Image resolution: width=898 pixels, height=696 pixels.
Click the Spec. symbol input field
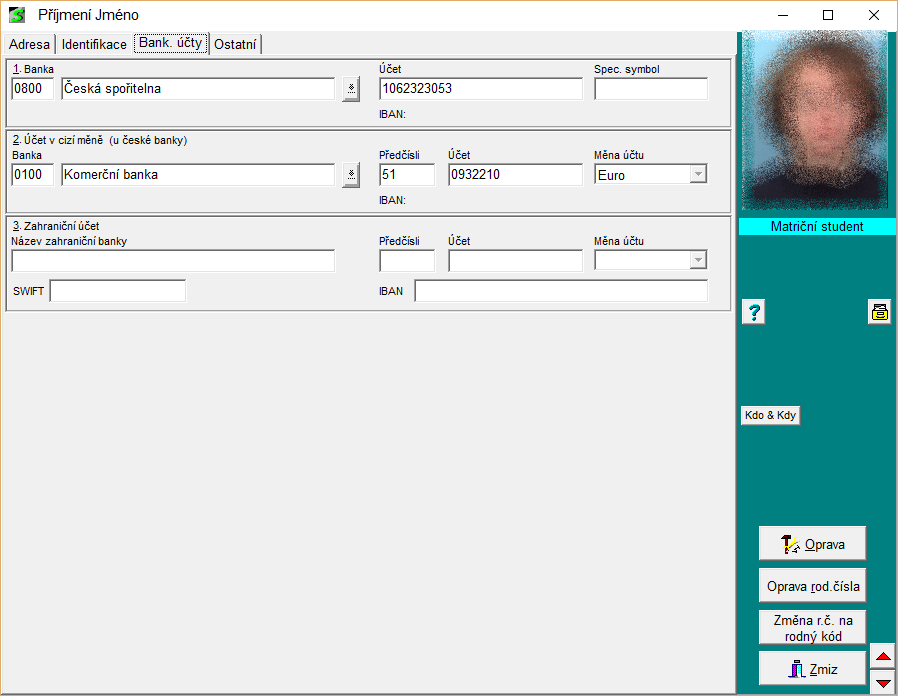point(650,89)
